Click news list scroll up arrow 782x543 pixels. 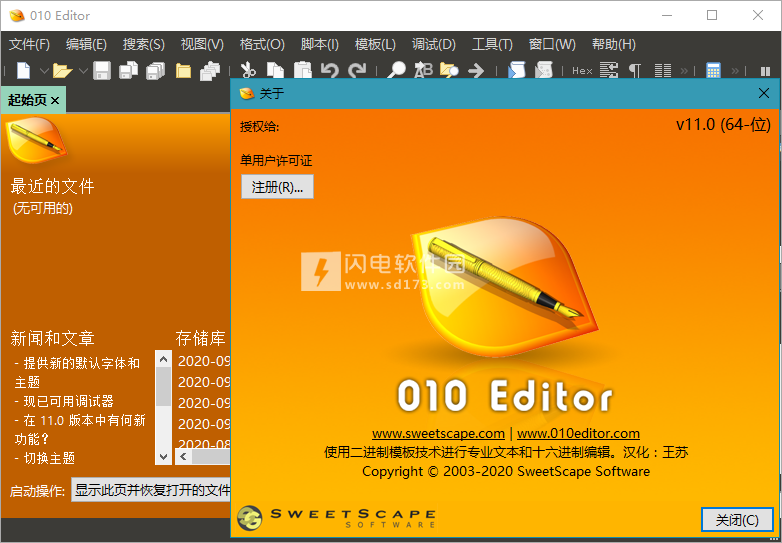click(164, 359)
